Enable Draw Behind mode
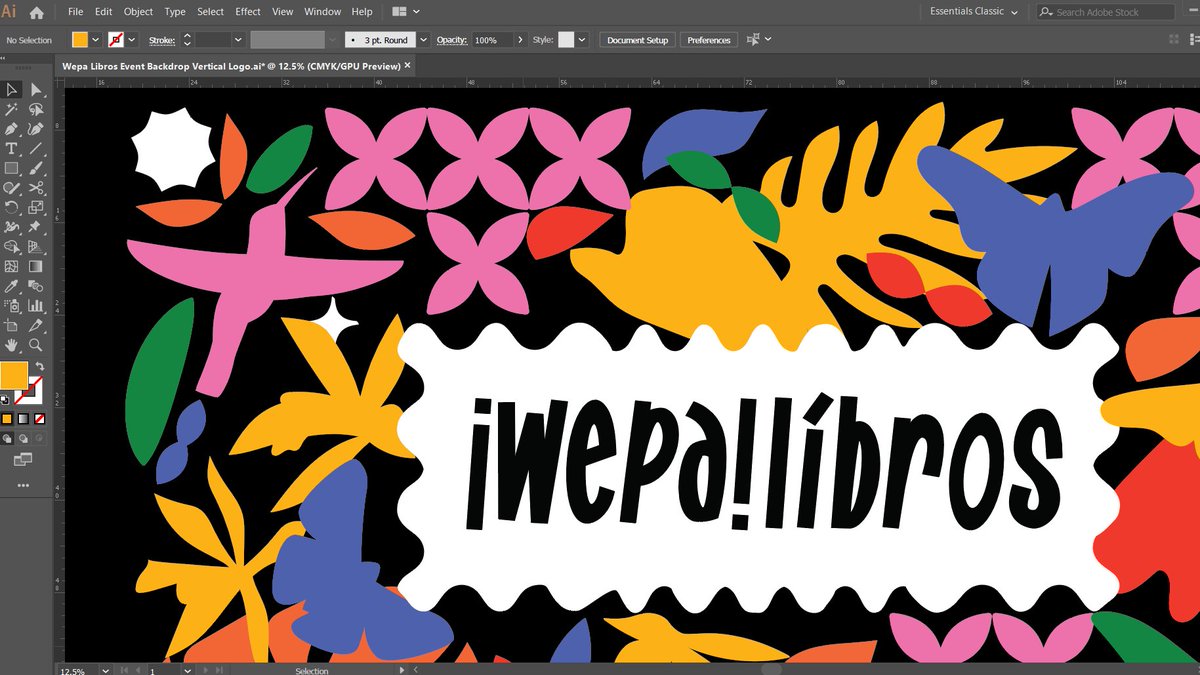 coord(23,438)
